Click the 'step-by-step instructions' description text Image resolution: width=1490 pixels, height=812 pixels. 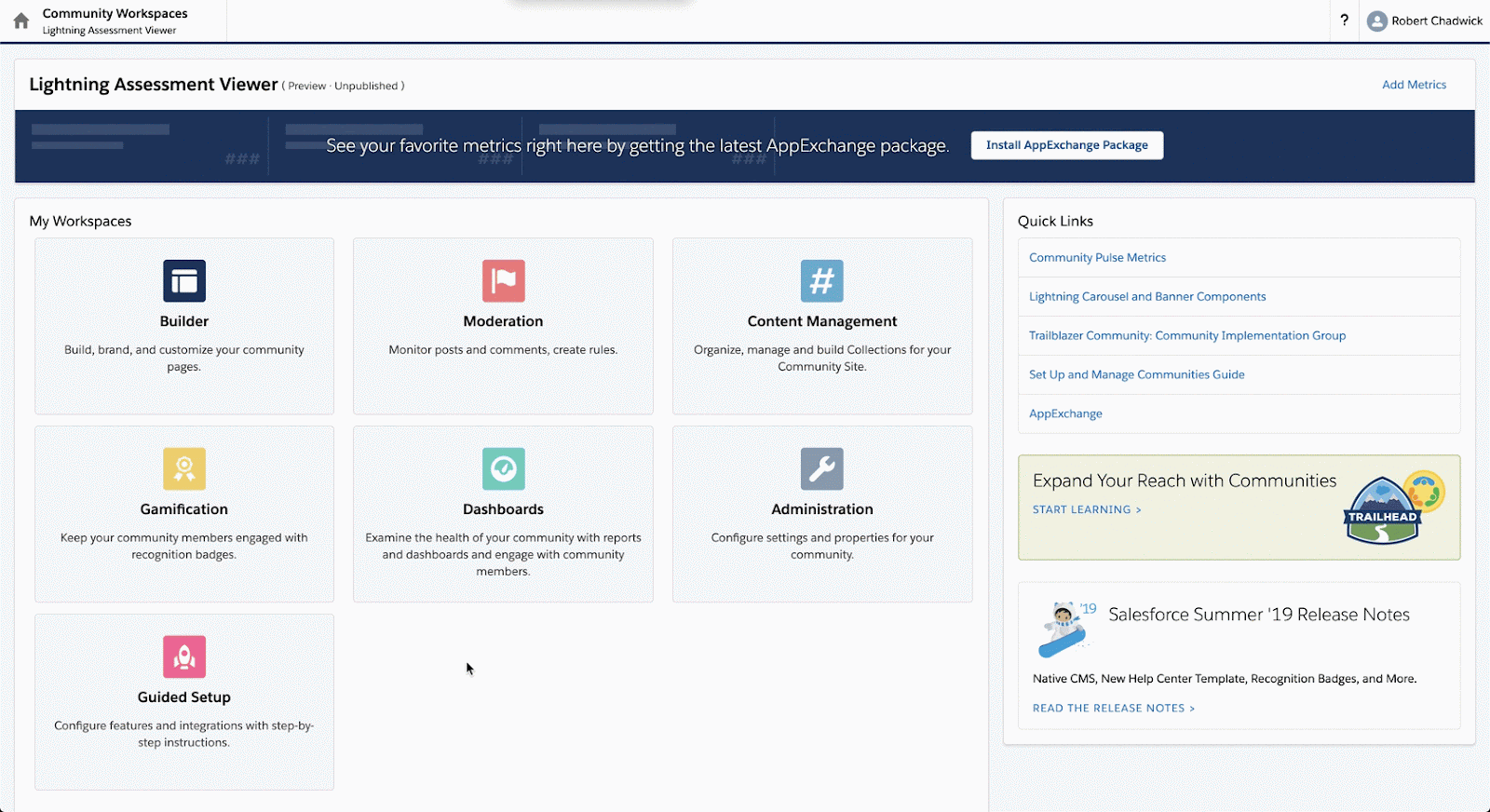click(x=184, y=735)
